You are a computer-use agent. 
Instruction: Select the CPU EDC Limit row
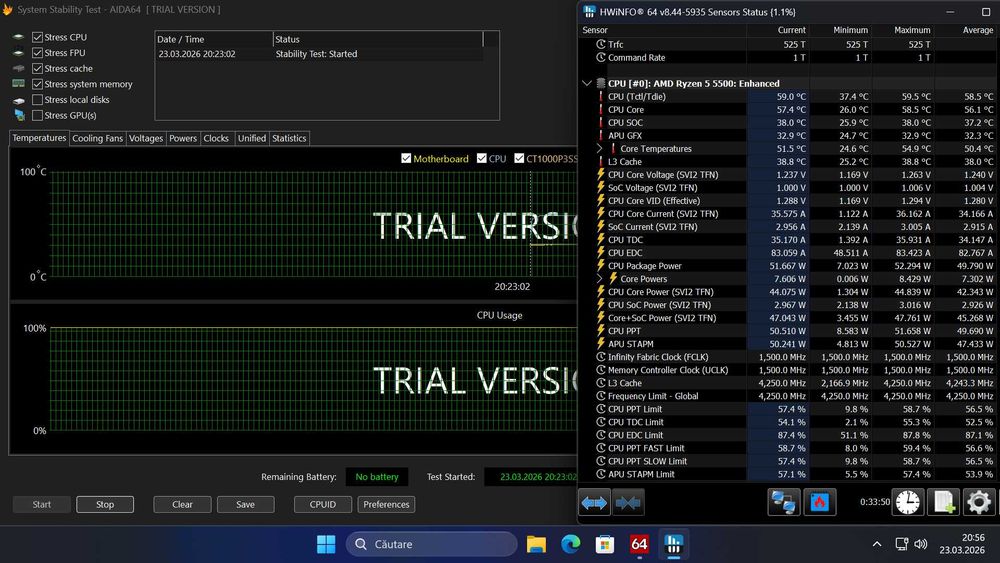coord(789,435)
